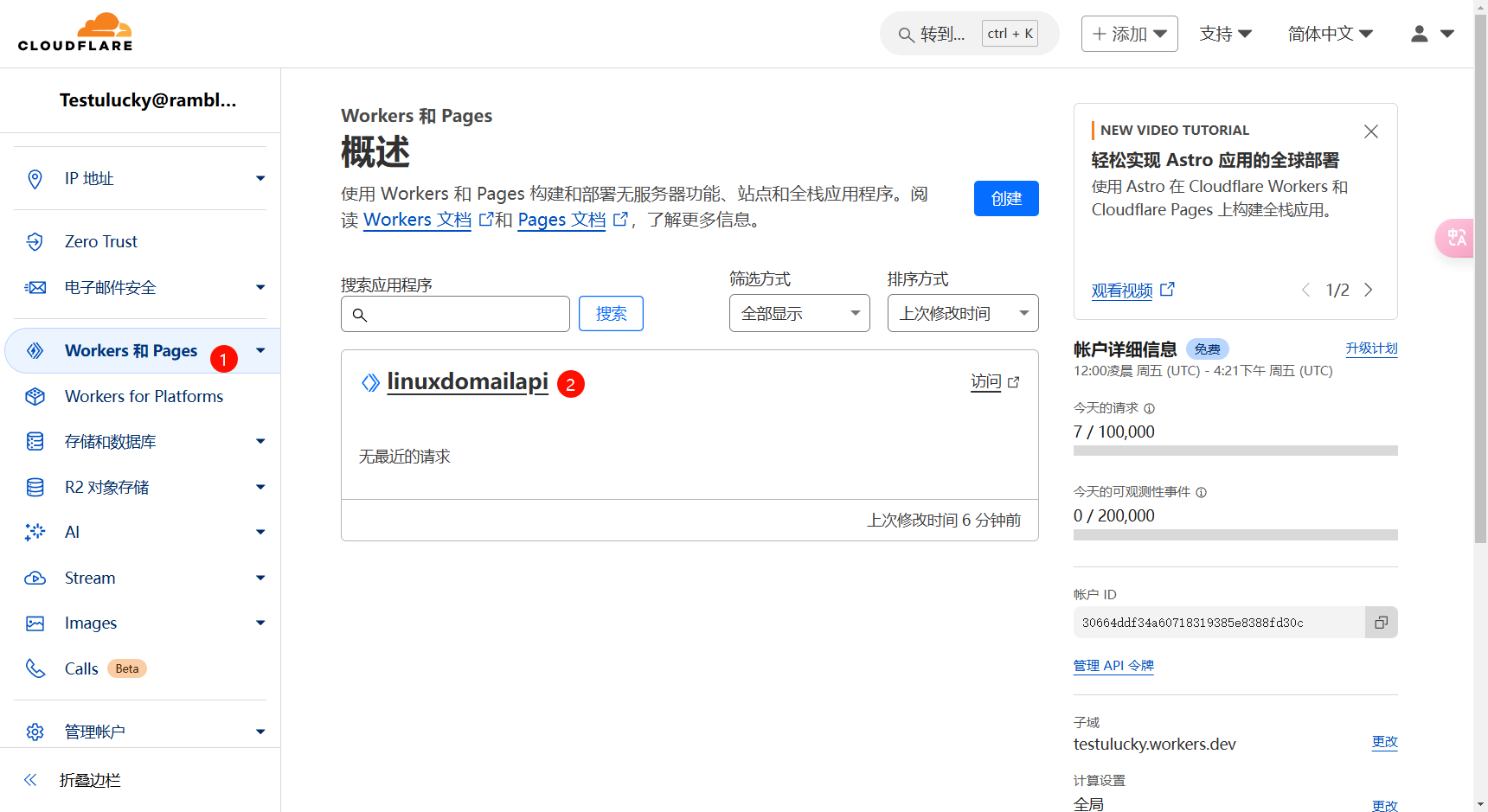The image size is (1488, 812).
Task: Click the Stream cloud icon
Action: (x=35, y=578)
